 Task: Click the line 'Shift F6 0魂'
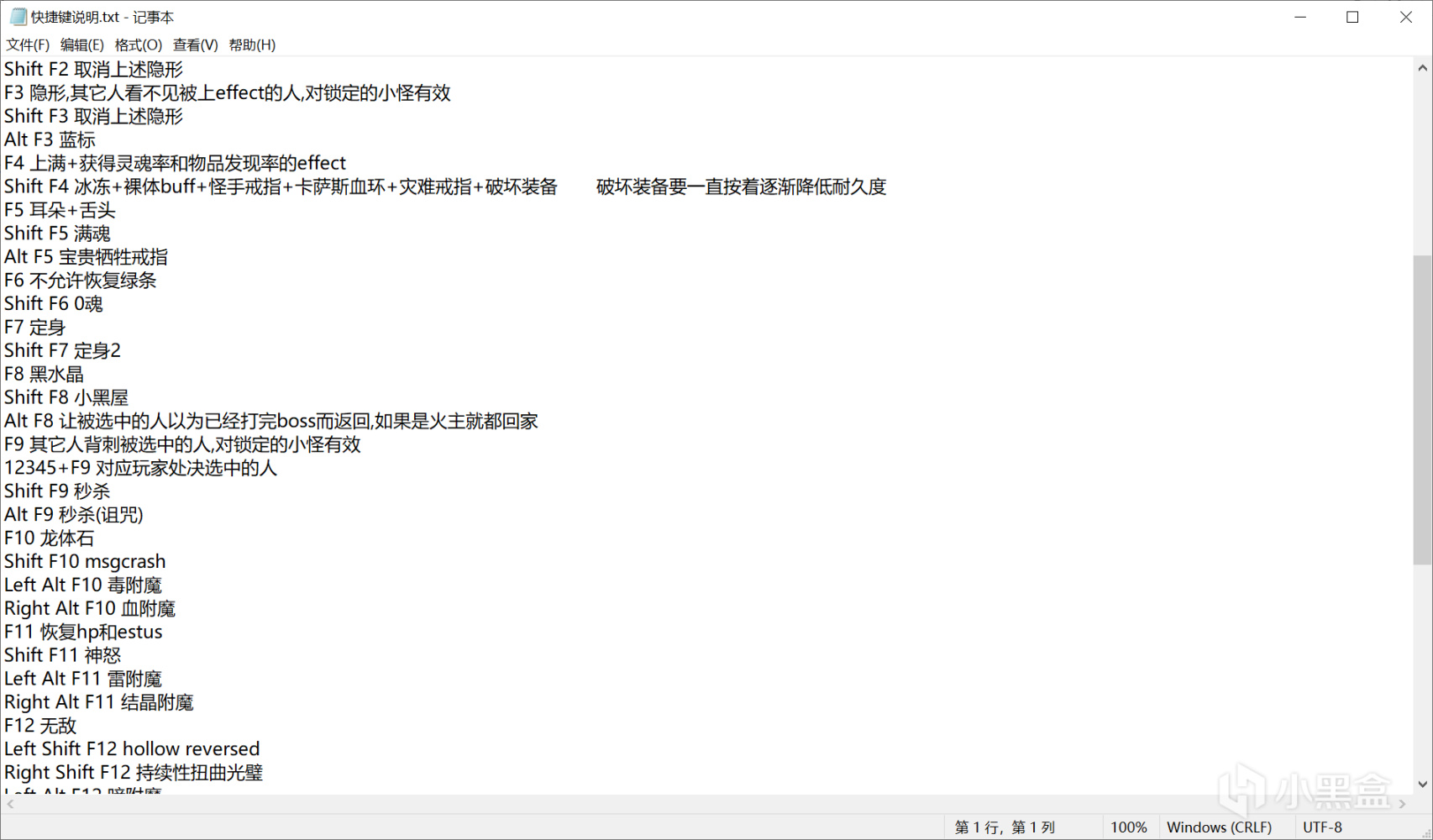pyautogui.click(x=53, y=304)
